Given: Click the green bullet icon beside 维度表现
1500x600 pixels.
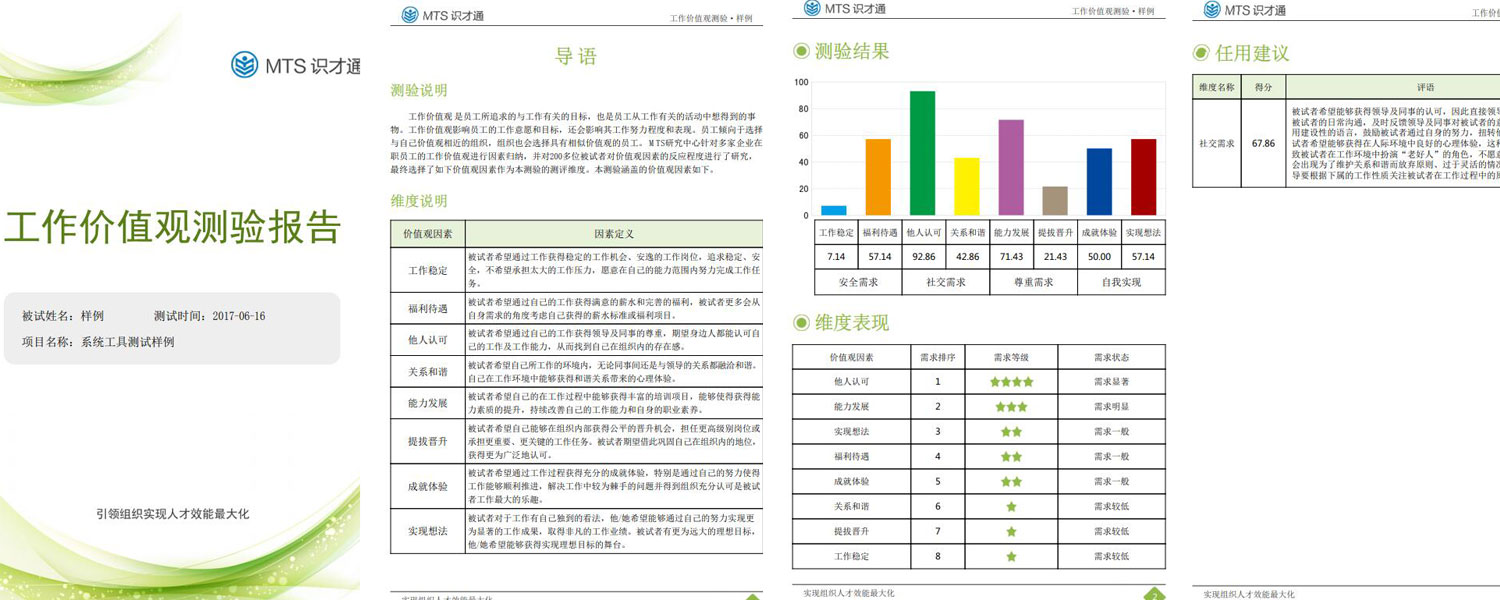Looking at the screenshot, I should 801,322.
